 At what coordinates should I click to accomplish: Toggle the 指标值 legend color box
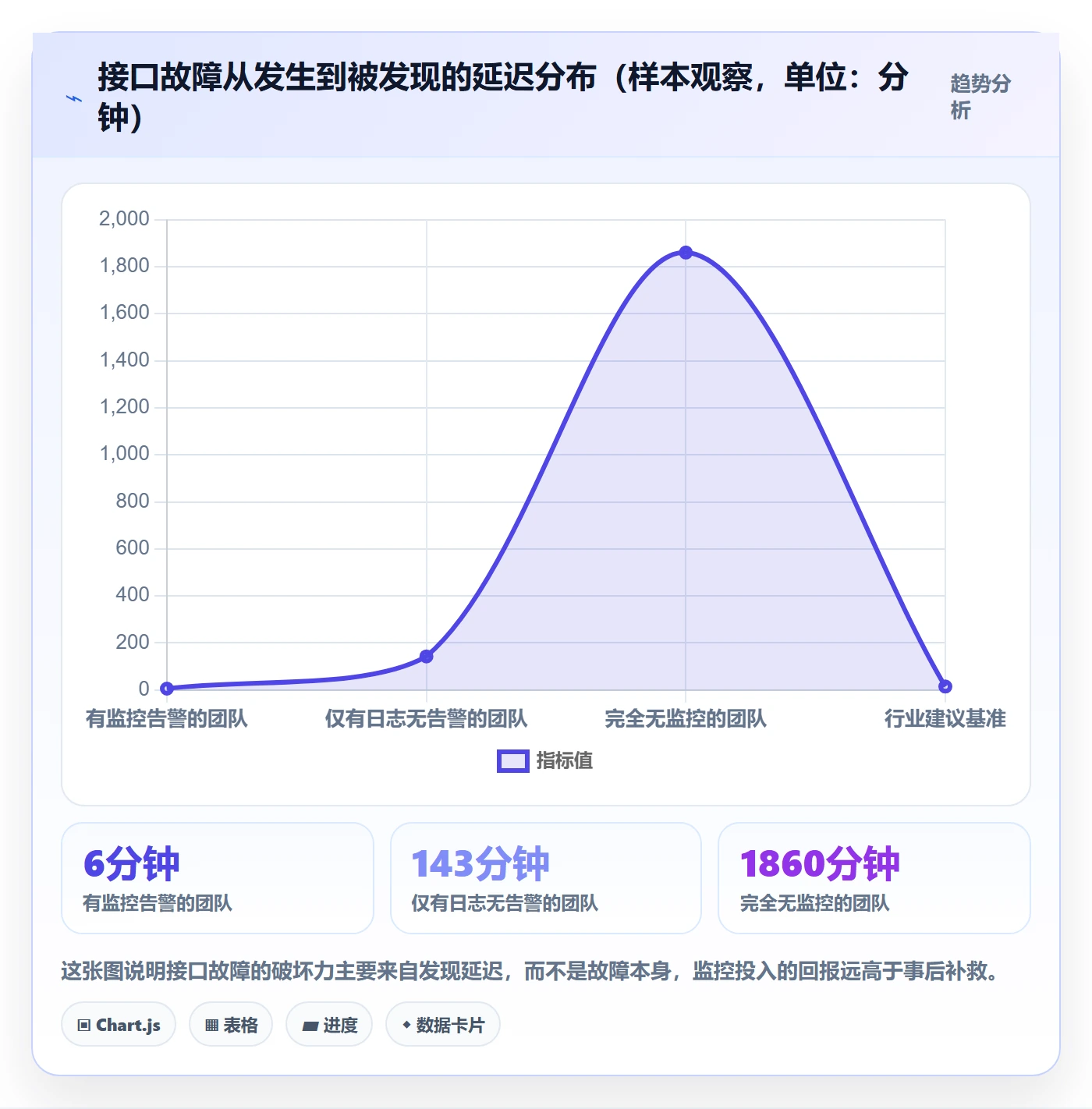click(x=513, y=761)
